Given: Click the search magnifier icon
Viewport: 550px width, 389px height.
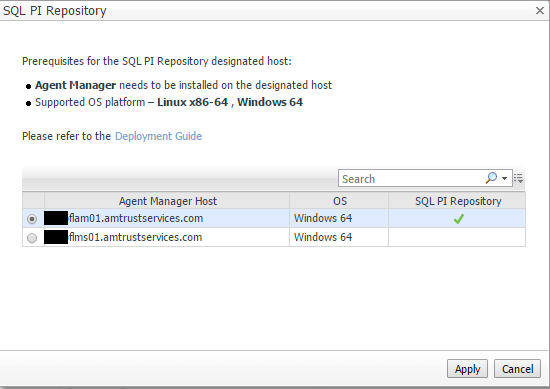Looking at the screenshot, I should coord(491,178).
